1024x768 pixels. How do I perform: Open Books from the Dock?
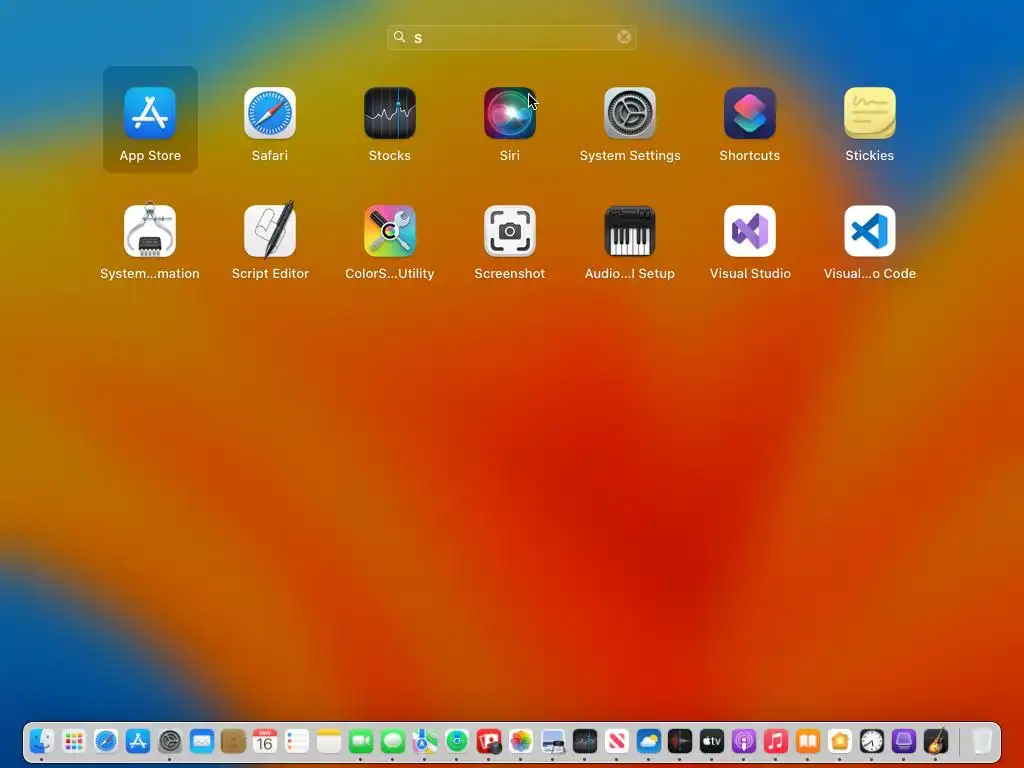click(808, 741)
